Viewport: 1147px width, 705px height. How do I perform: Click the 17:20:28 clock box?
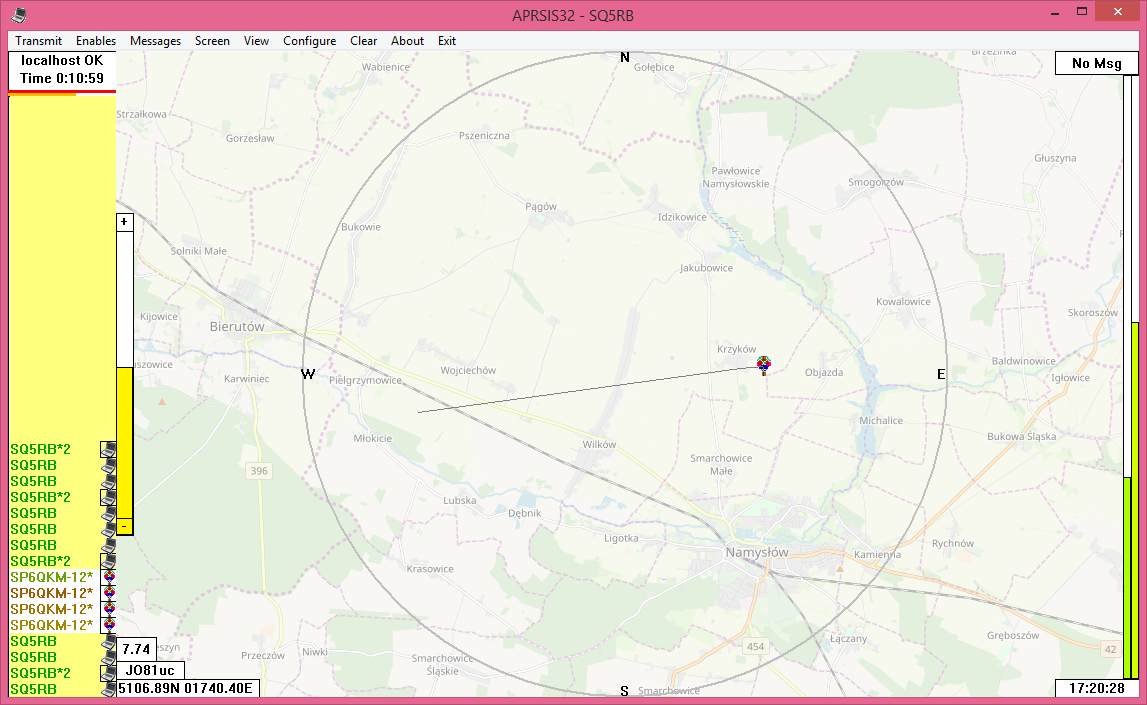[1097, 688]
